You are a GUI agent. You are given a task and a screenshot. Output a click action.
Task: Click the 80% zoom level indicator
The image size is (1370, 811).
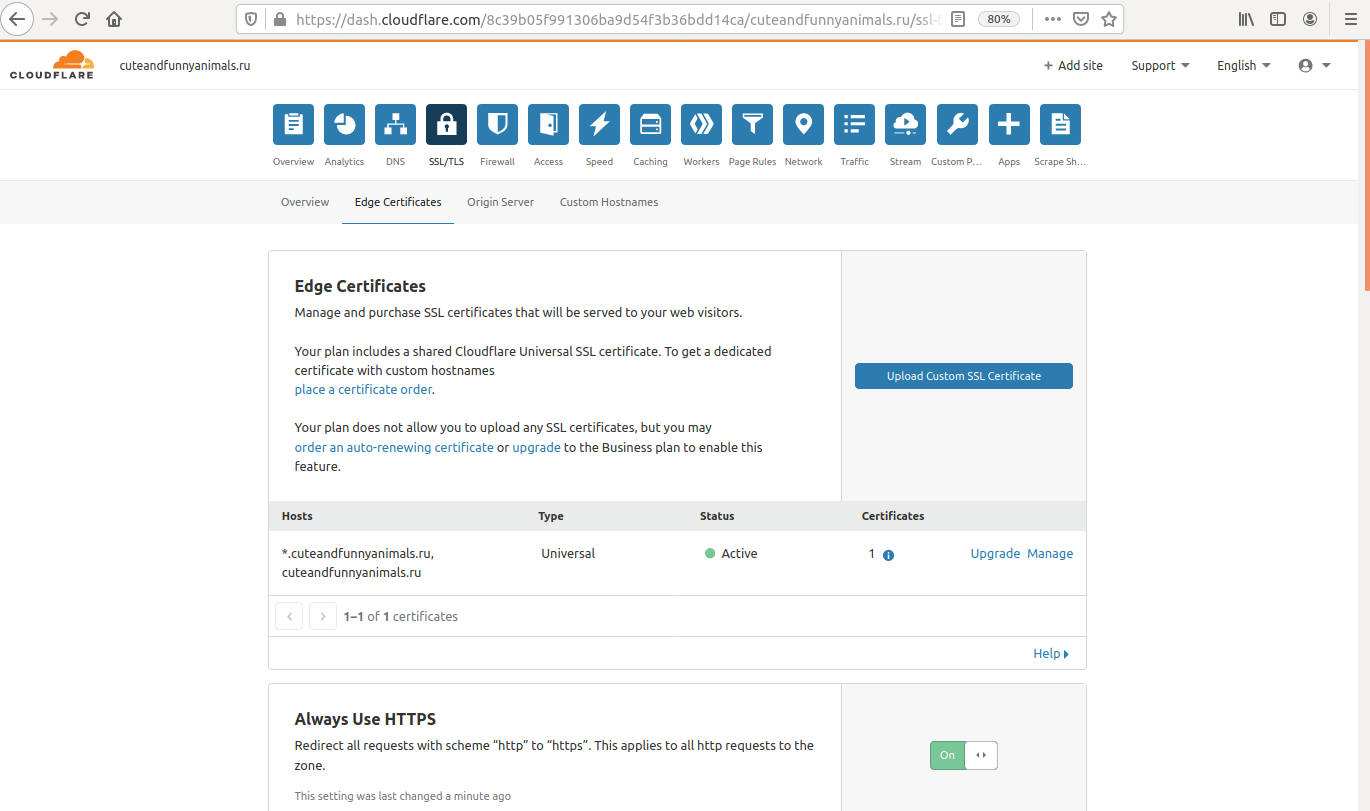[998, 19]
